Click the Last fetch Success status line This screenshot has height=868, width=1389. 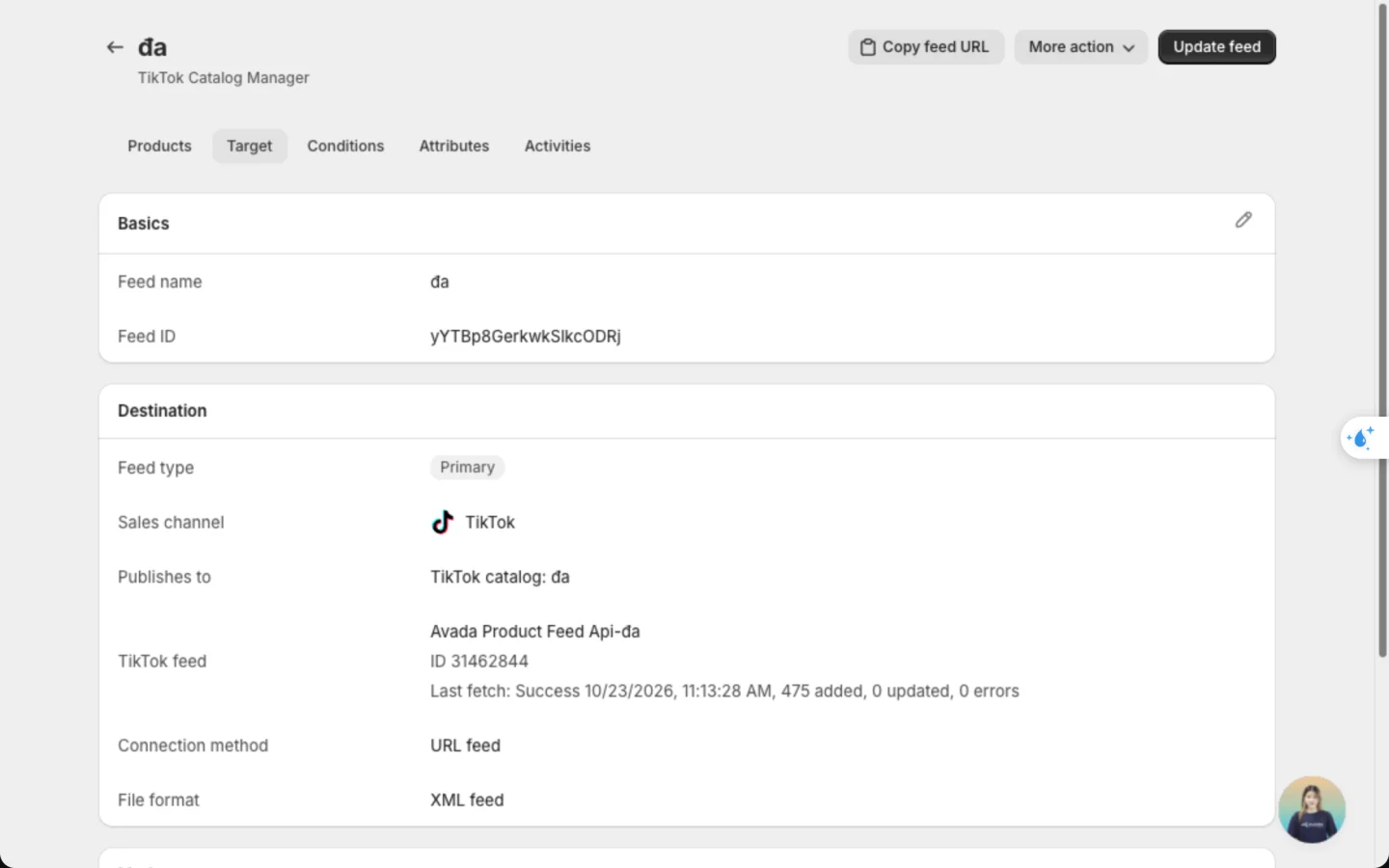pyautogui.click(x=724, y=692)
